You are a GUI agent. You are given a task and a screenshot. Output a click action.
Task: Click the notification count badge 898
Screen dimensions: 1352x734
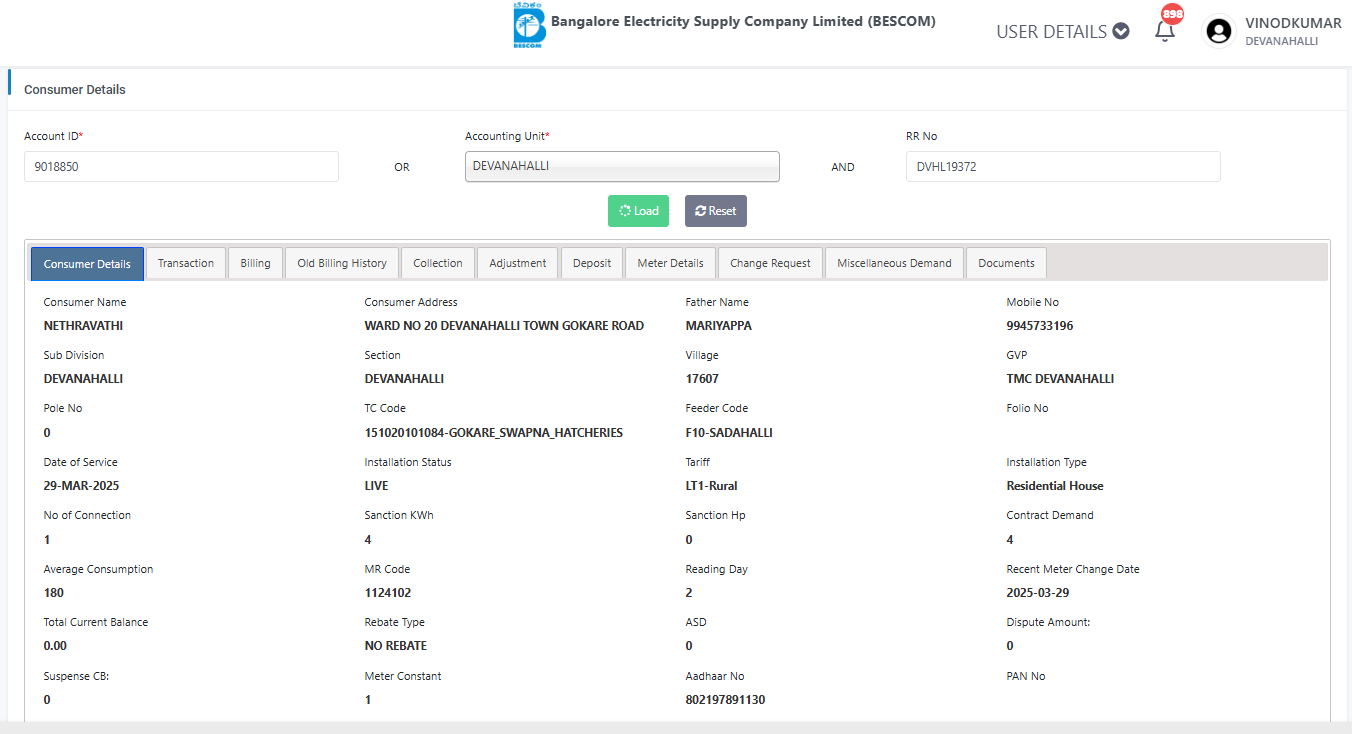(x=1172, y=14)
